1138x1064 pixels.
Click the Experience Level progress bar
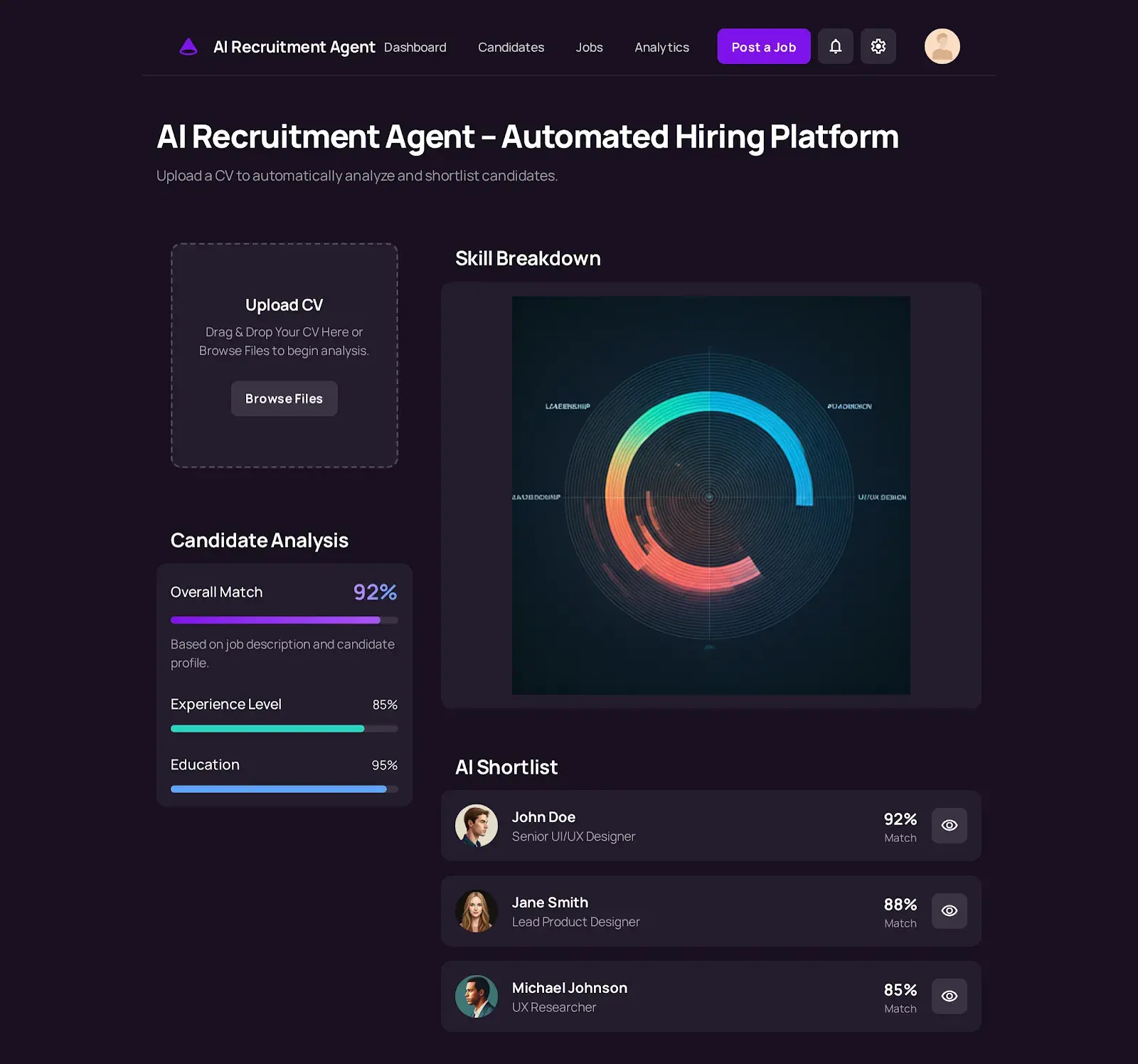tap(284, 728)
